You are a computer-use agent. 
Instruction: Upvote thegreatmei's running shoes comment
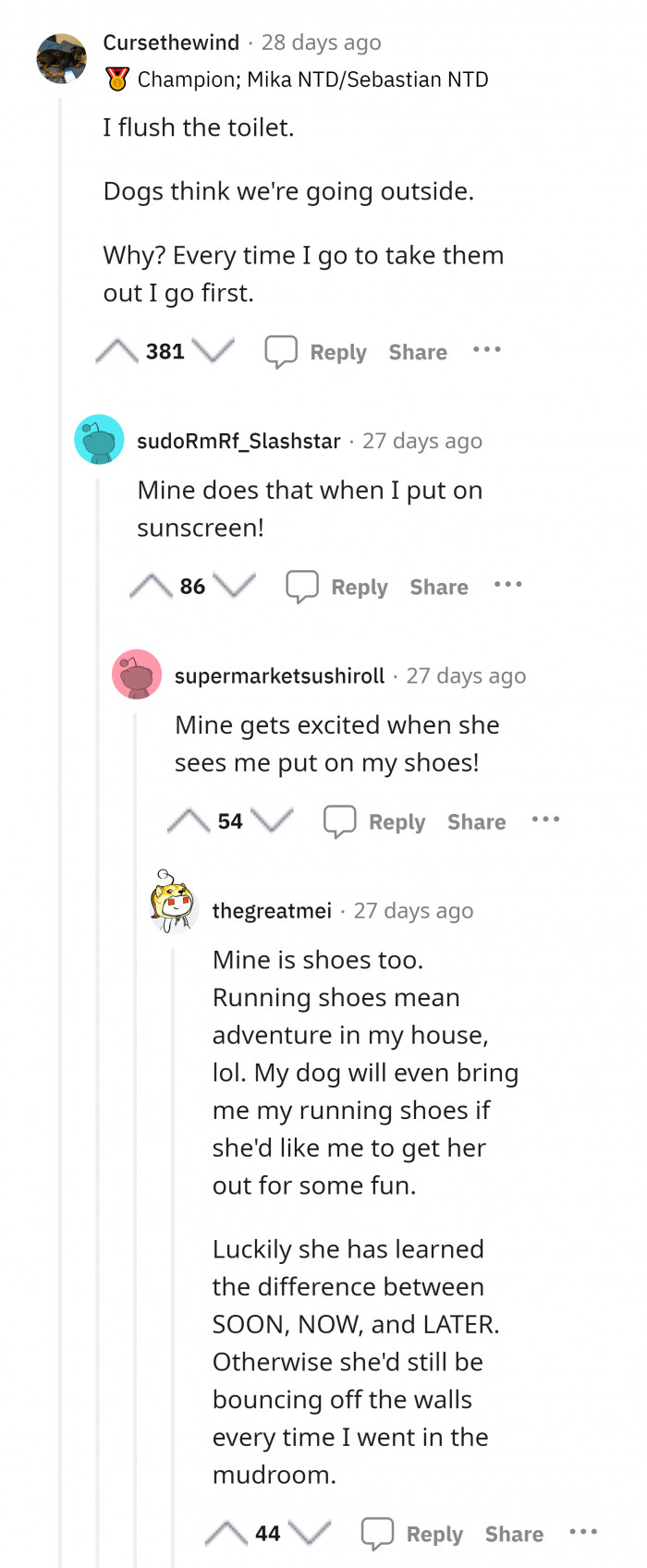(x=226, y=1533)
